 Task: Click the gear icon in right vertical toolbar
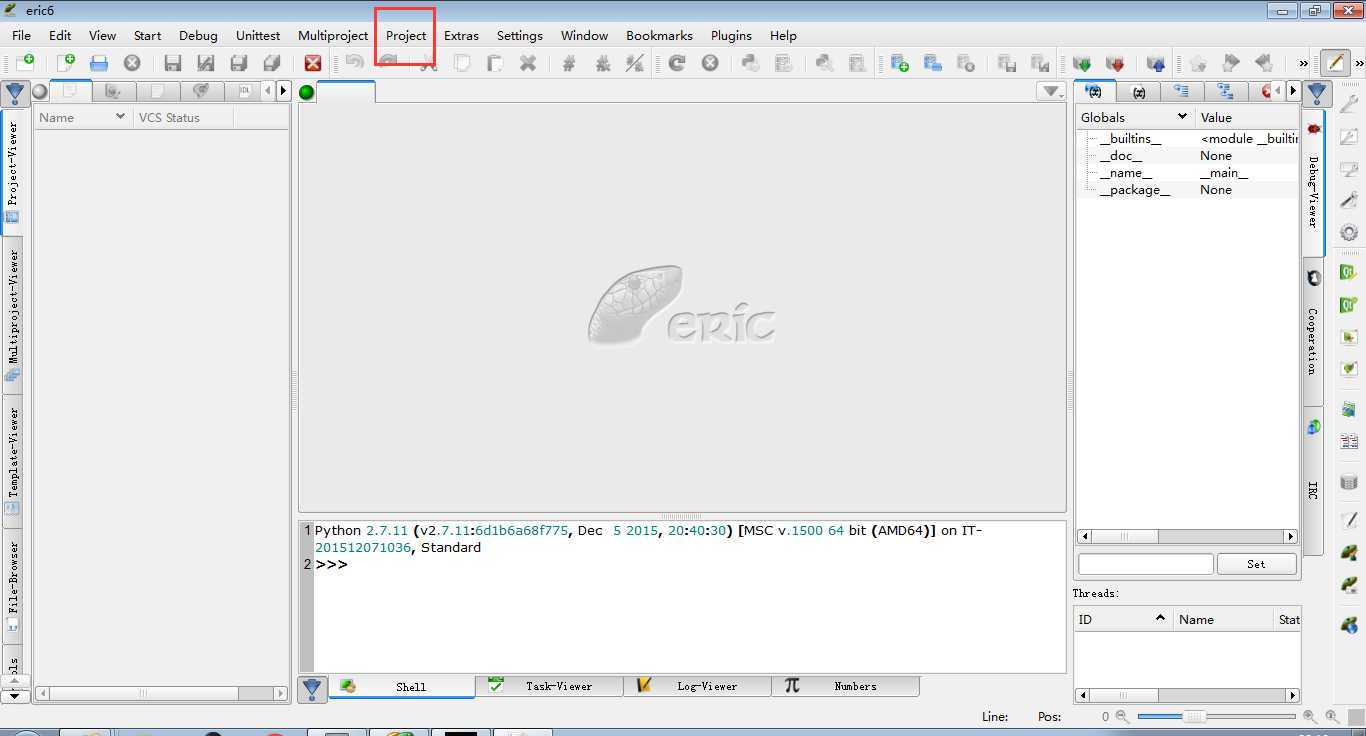[1349, 233]
